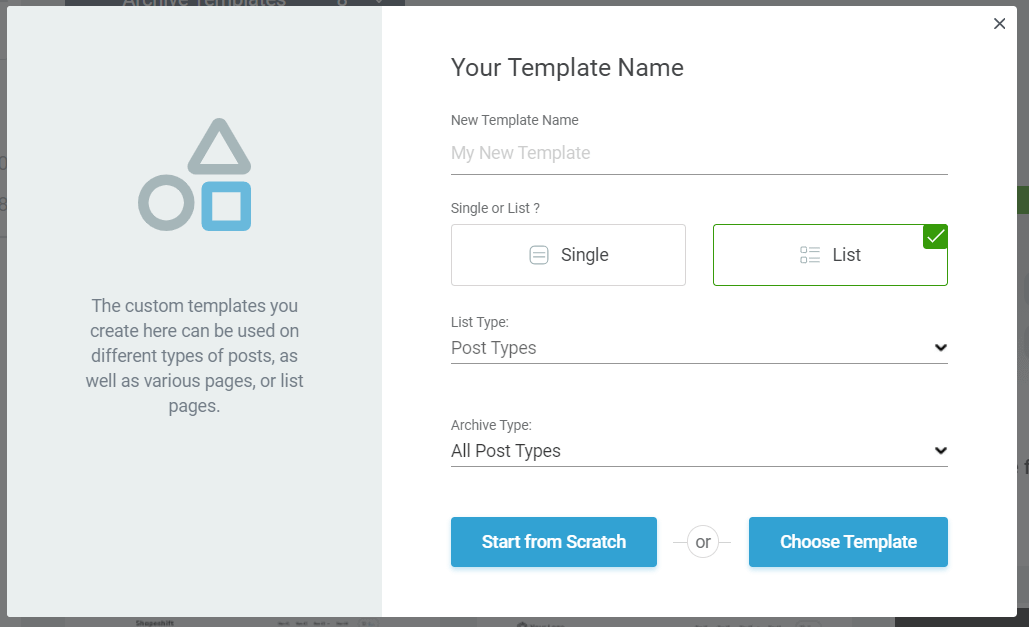This screenshot has height=627, width=1029.
Task: Open the Post Types select field
Action: pyautogui.click(x=690, y=348)
